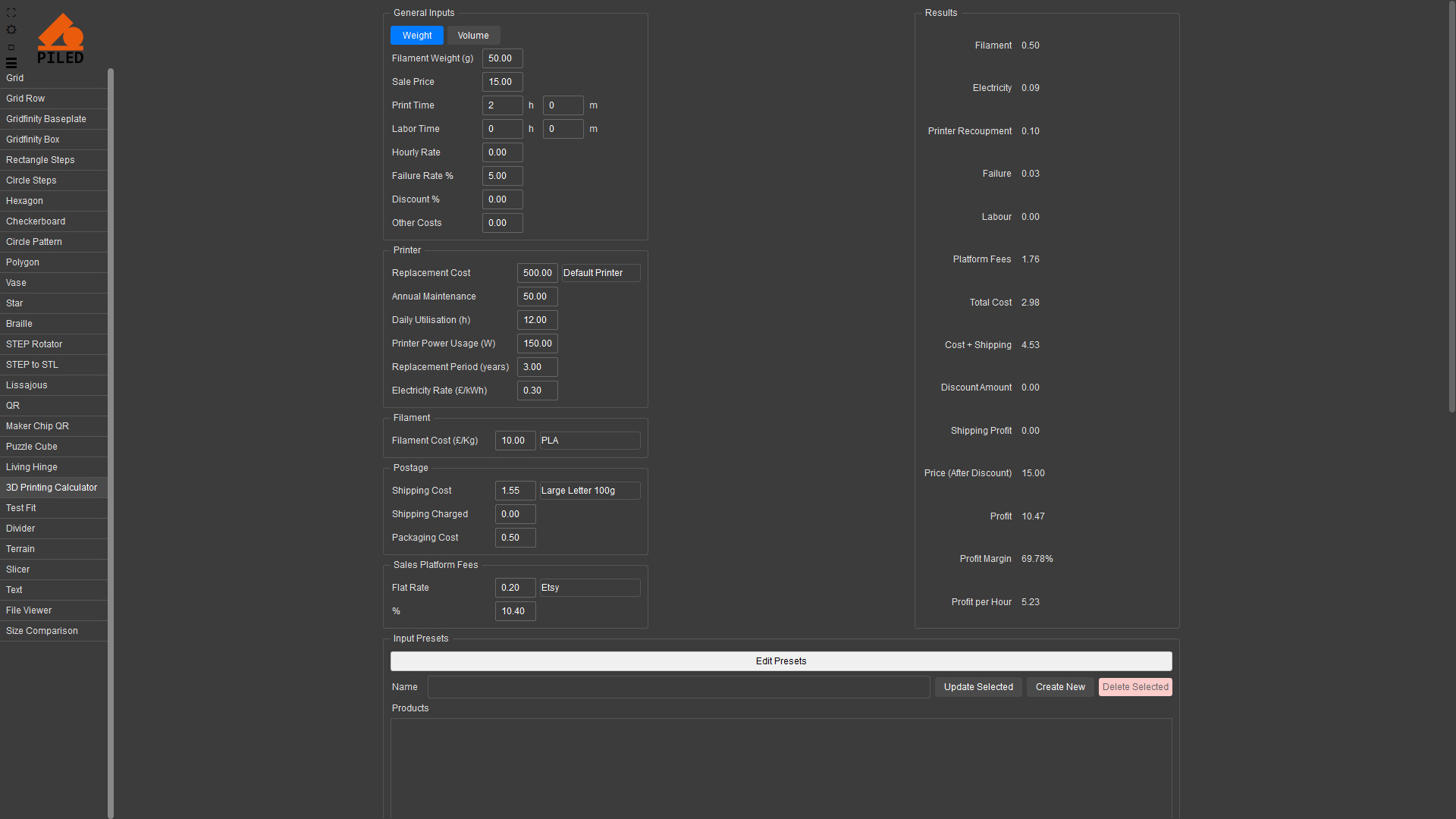Screen dimensions: 1456x819
Task: Click the preset Name input field
Action: click(678, 687)
